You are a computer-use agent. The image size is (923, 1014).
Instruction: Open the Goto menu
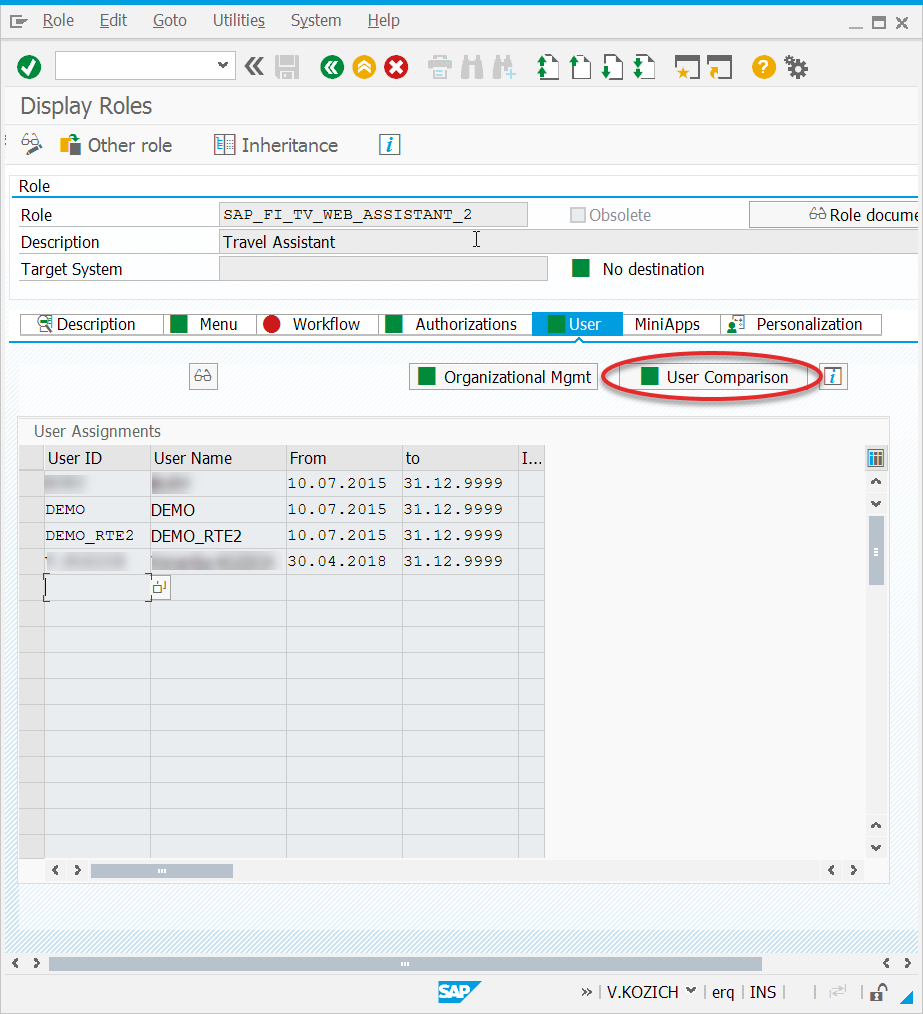pos(169,21)
